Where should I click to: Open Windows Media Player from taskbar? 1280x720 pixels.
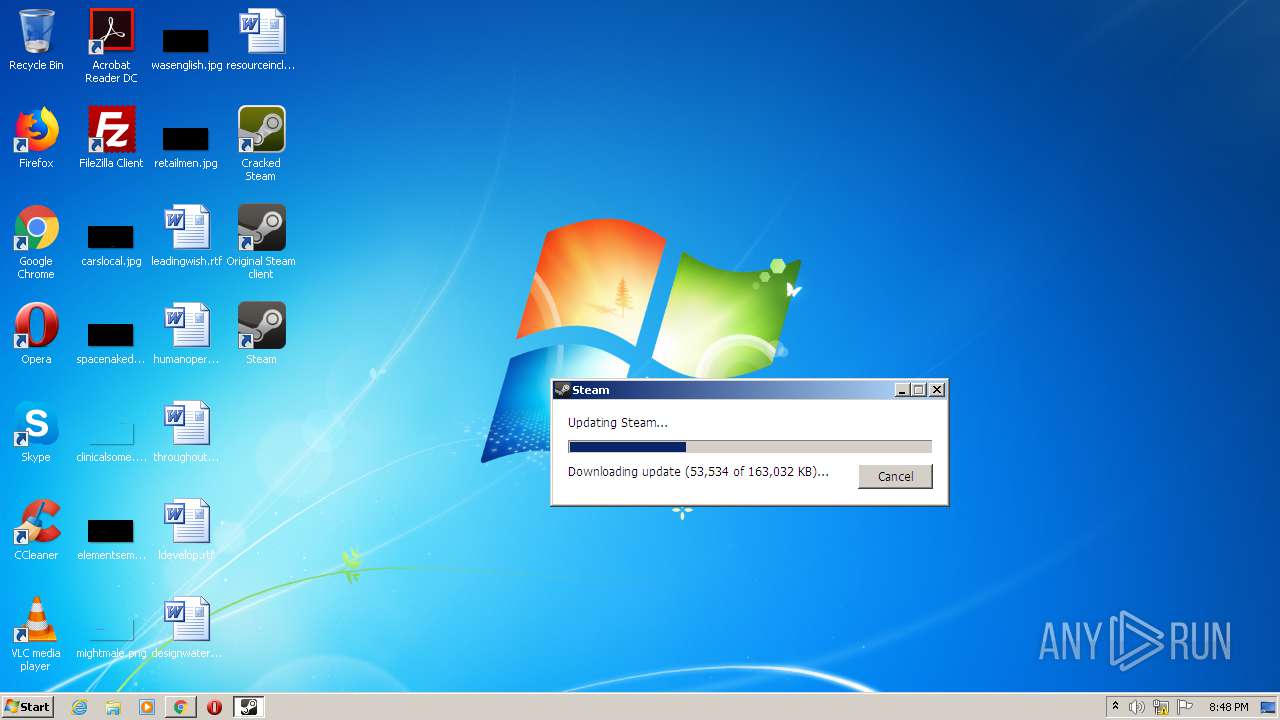pyautogui.click(x=147, y=707)
